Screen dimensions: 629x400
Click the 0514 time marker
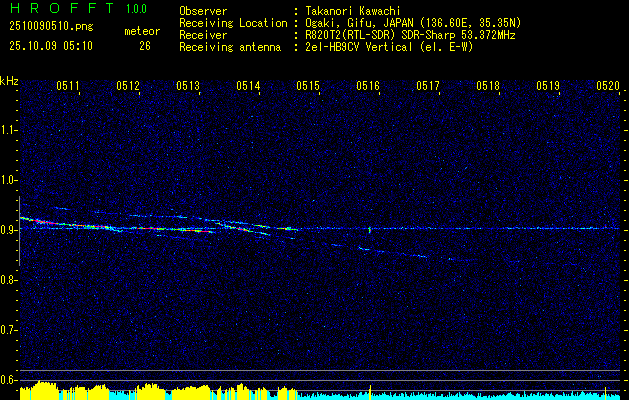(248, 85)
